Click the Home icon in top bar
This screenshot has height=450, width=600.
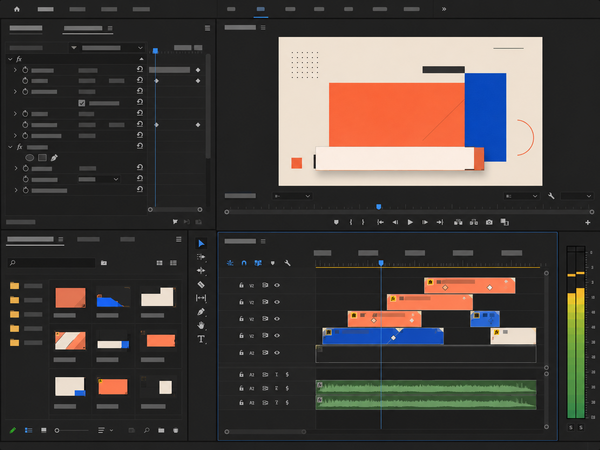[17, 9]
